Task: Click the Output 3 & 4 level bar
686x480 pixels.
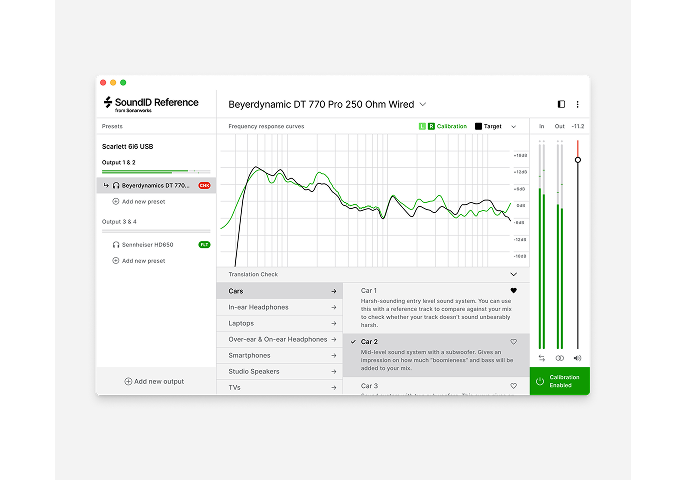Action: [x=156, y=231]
